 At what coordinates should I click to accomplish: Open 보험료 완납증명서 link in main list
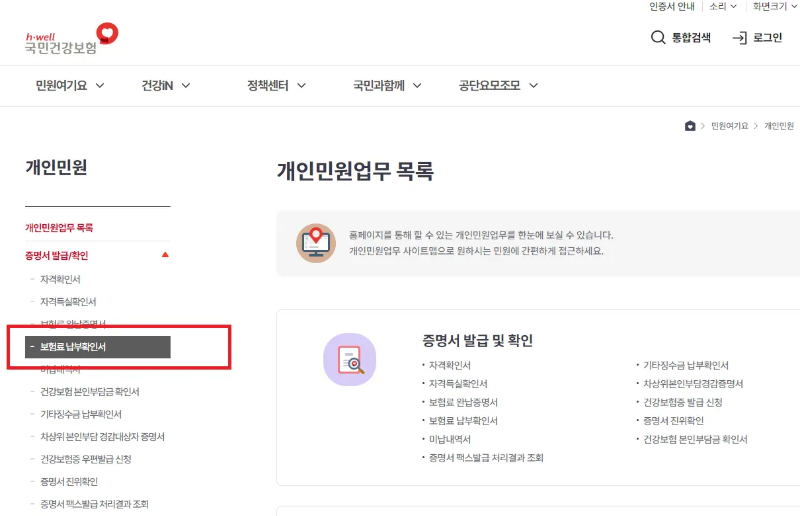pos(463,402)
